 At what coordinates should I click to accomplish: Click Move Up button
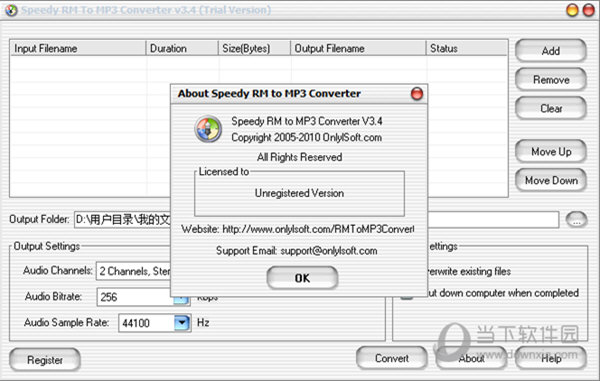pos(550,151)
